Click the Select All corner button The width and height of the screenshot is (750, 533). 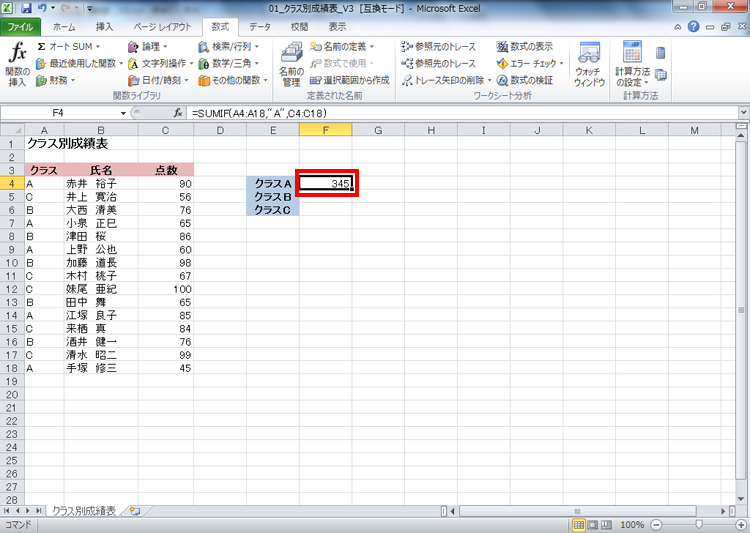click(x=12, y=130)
